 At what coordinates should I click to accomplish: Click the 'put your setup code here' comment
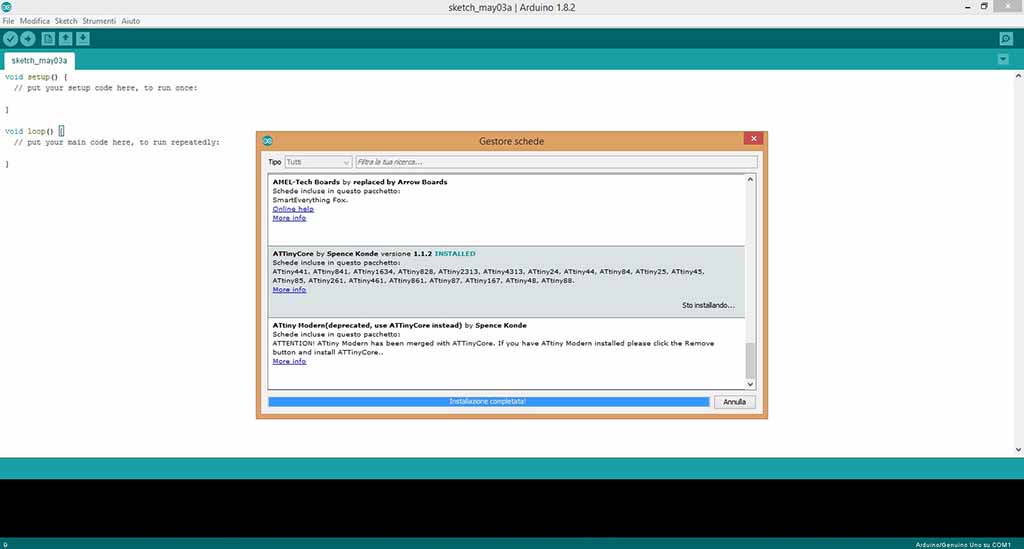(x=106, y=87)
